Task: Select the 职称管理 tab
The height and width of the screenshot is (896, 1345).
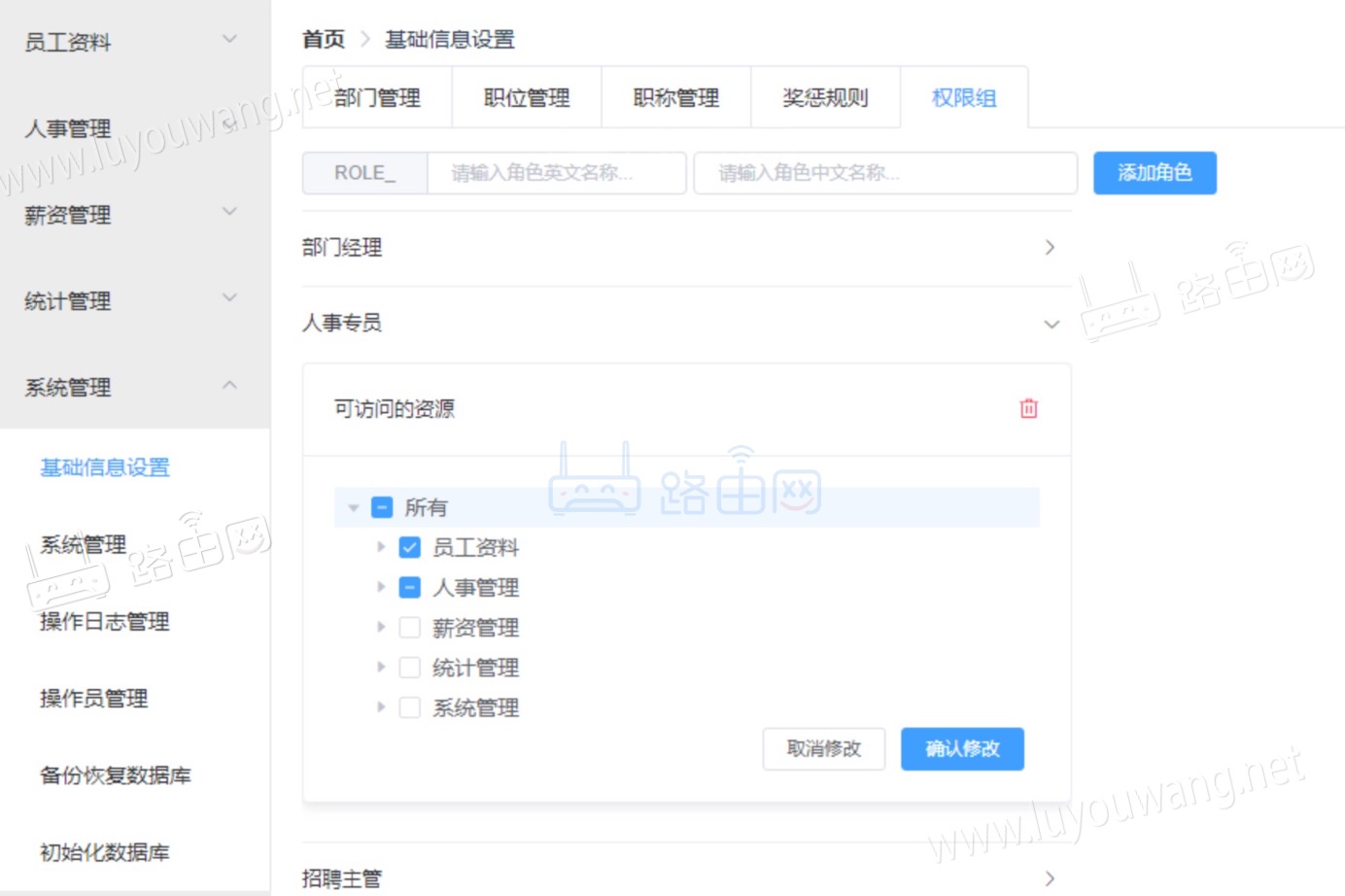Action: [x=675, y=97]
